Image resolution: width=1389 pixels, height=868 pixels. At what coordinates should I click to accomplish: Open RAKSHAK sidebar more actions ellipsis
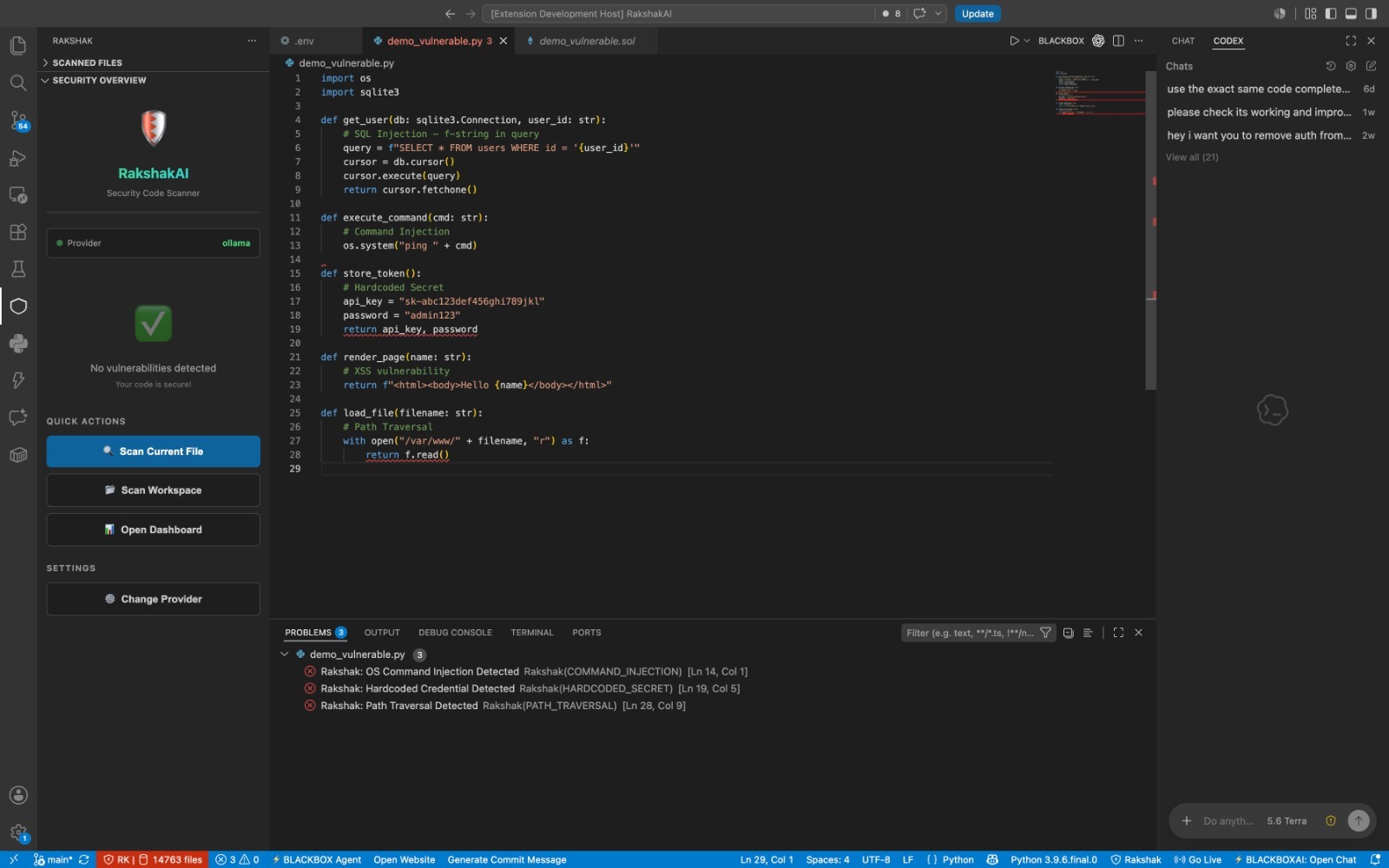pyautogui.click(x=252, y=41)
